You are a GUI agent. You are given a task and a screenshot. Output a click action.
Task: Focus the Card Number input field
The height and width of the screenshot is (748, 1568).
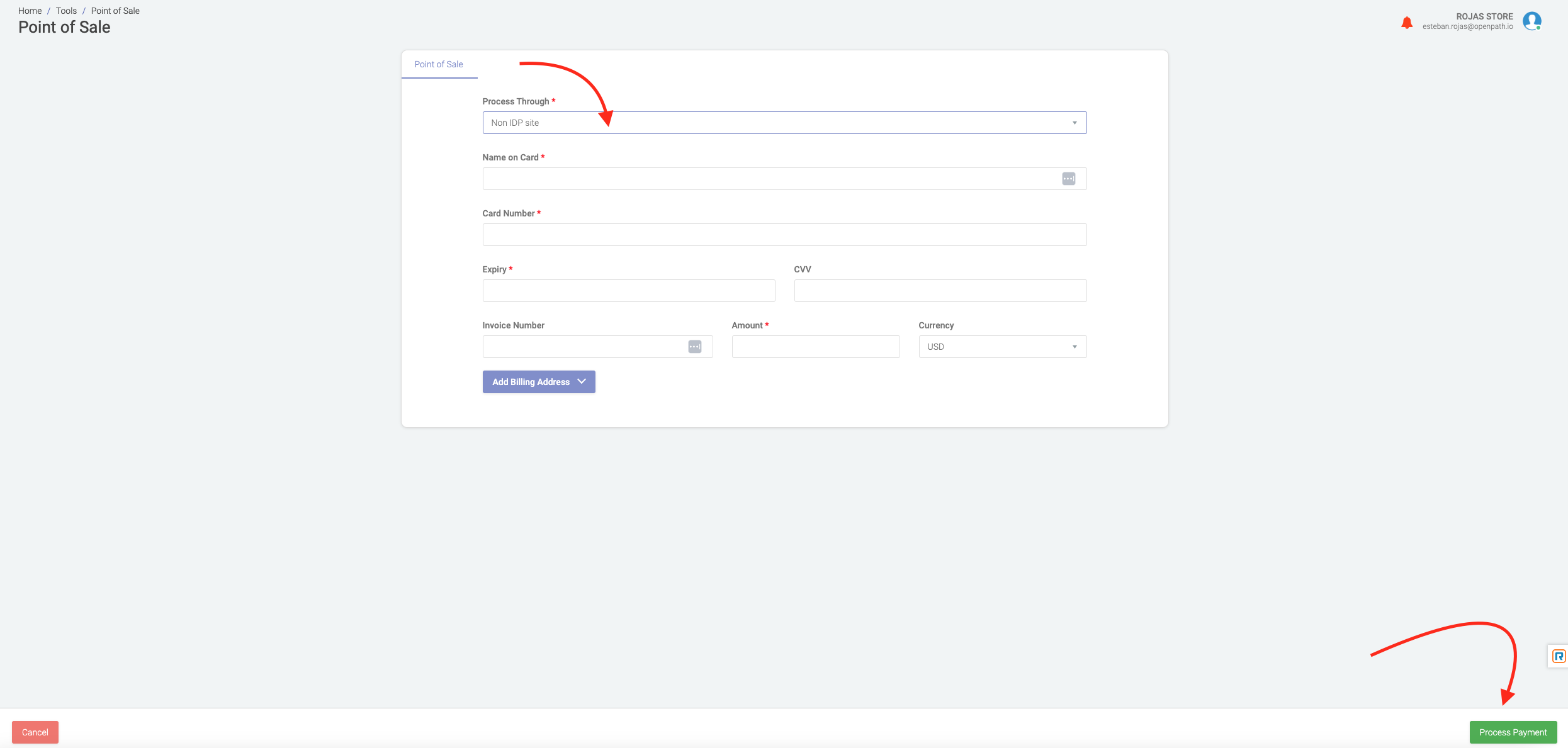784,235
